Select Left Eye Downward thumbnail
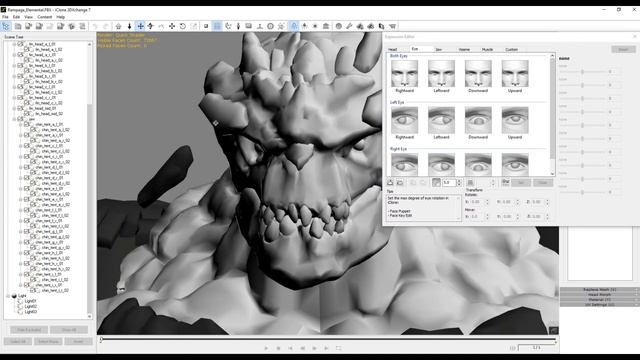The image size is (640, 360). click(x=478, y=120)
